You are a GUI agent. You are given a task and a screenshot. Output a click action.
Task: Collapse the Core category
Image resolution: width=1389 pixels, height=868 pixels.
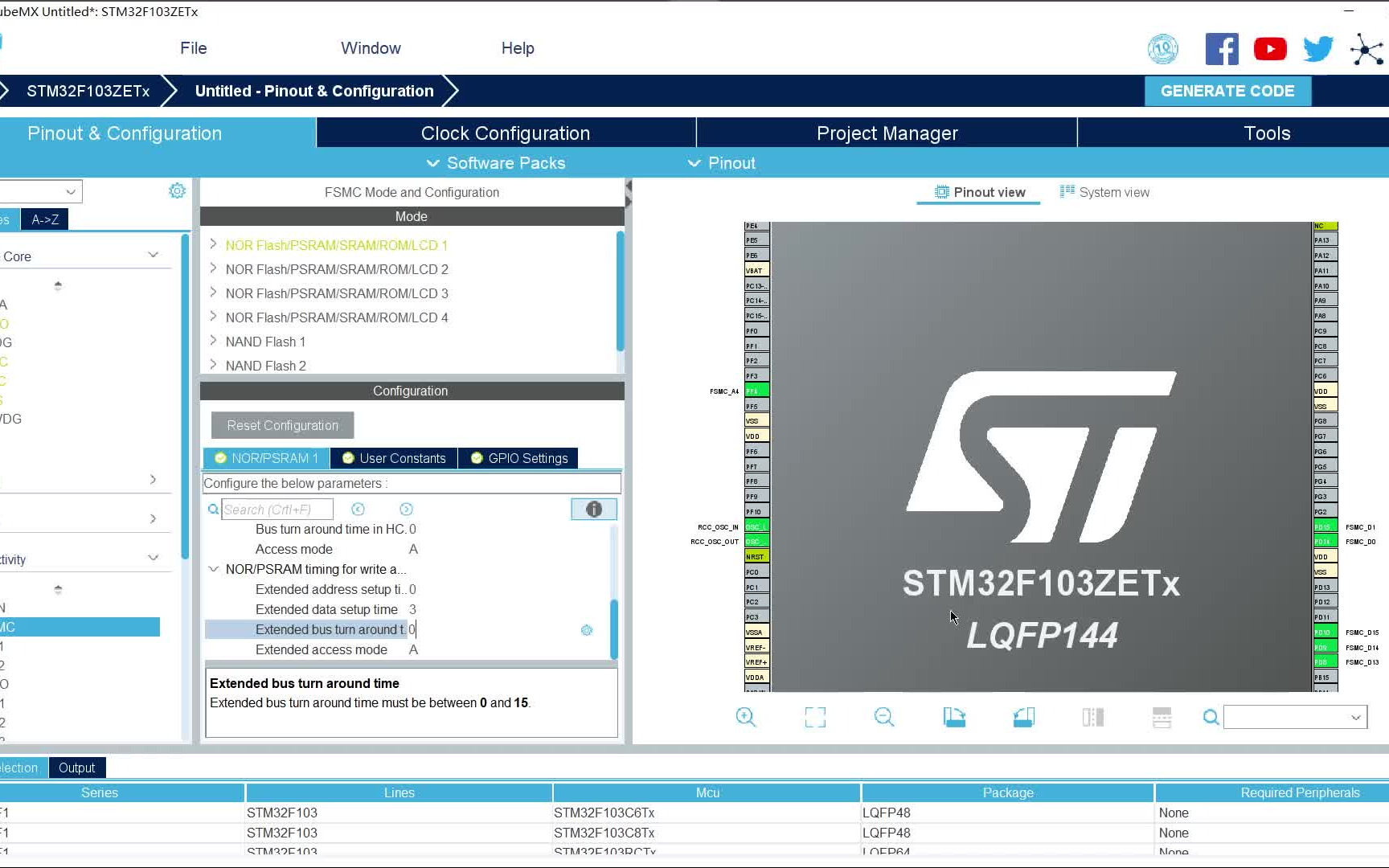pos(153,256)
